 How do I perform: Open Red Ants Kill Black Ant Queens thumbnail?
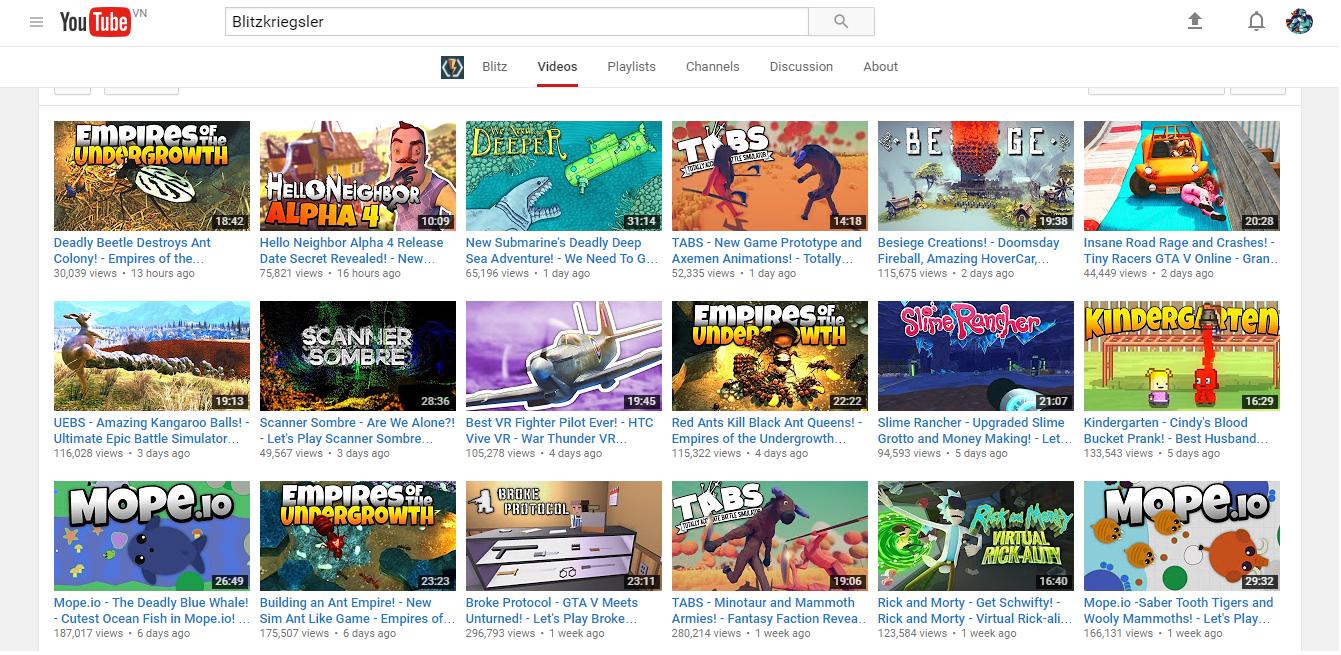tap(770, 356)
